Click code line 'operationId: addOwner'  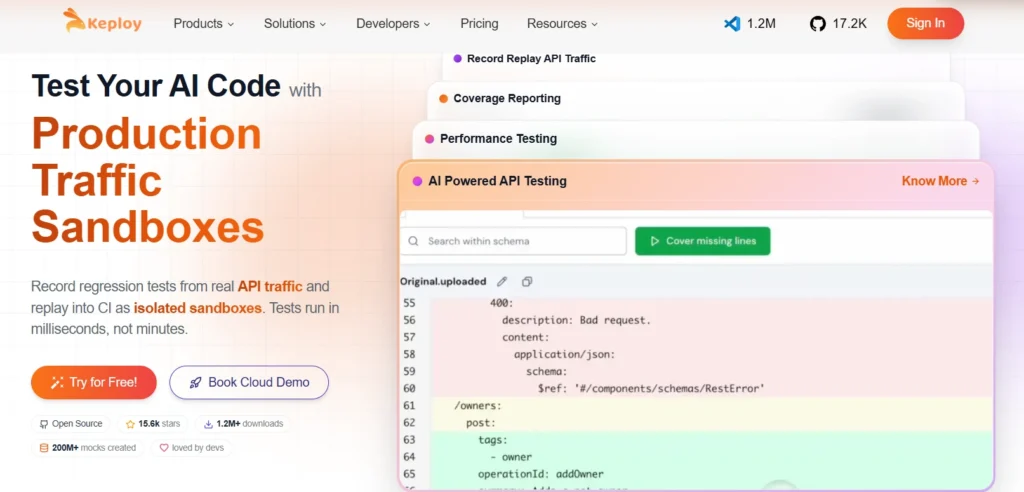point(541,474)
